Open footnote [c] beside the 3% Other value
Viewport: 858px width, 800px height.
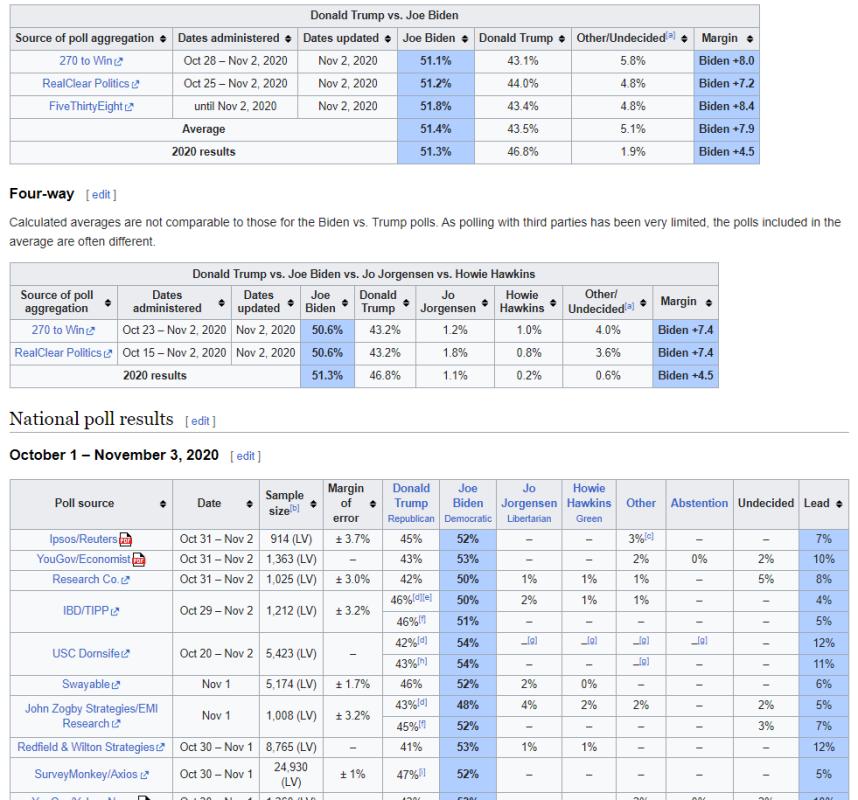coord(649,536)
